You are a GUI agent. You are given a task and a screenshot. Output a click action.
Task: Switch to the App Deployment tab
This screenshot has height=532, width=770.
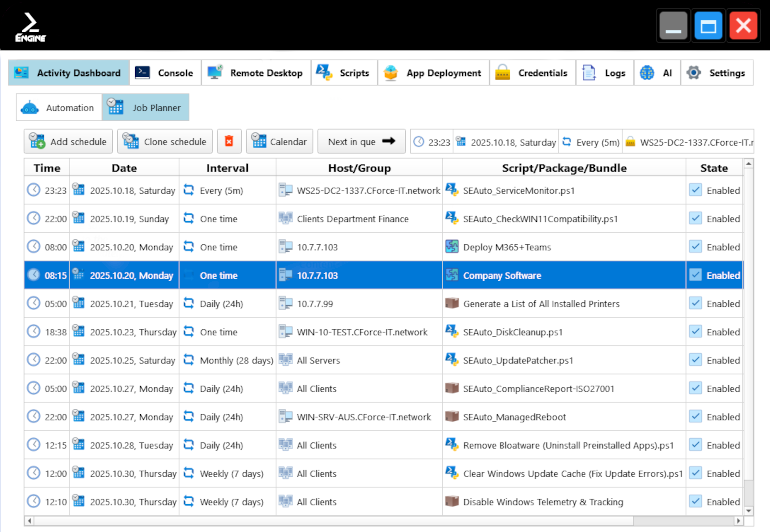point(432,73)
